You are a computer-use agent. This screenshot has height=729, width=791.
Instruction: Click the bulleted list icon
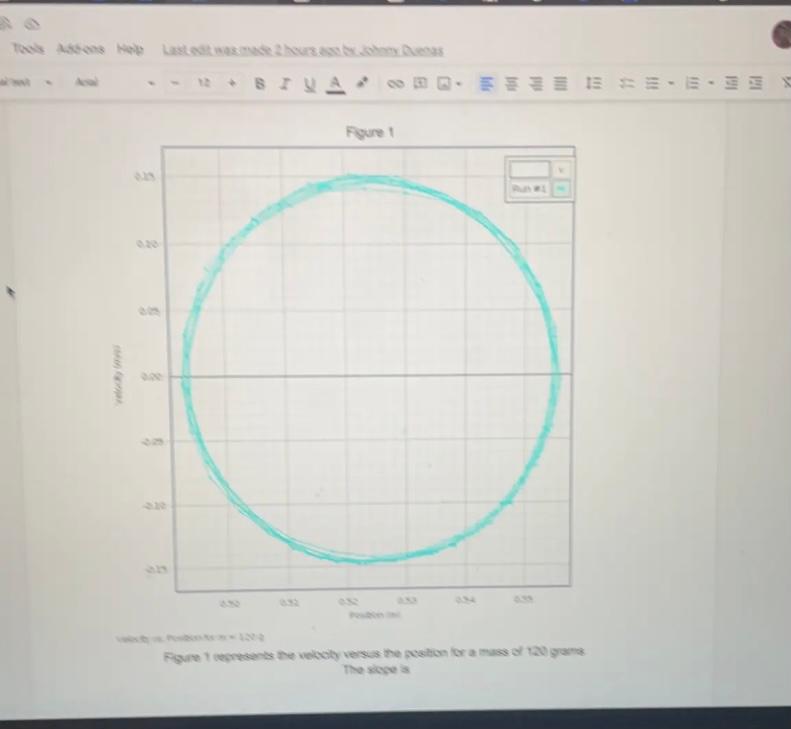(653, 83)
